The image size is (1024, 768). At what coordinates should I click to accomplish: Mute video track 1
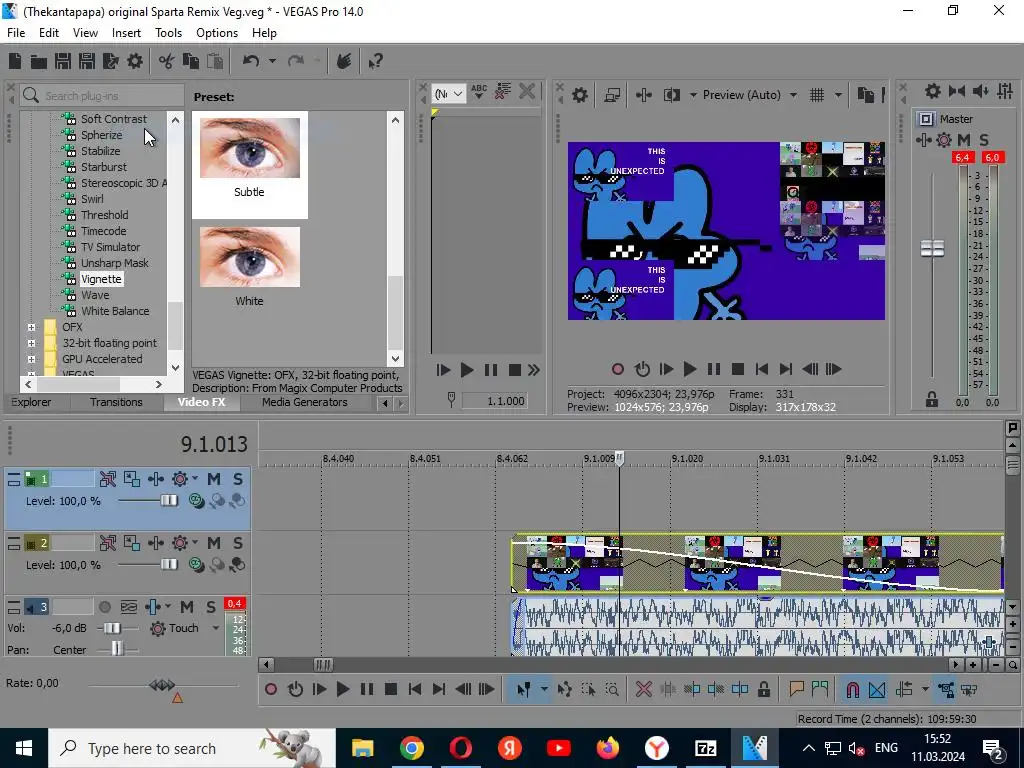tap(214, 479)
